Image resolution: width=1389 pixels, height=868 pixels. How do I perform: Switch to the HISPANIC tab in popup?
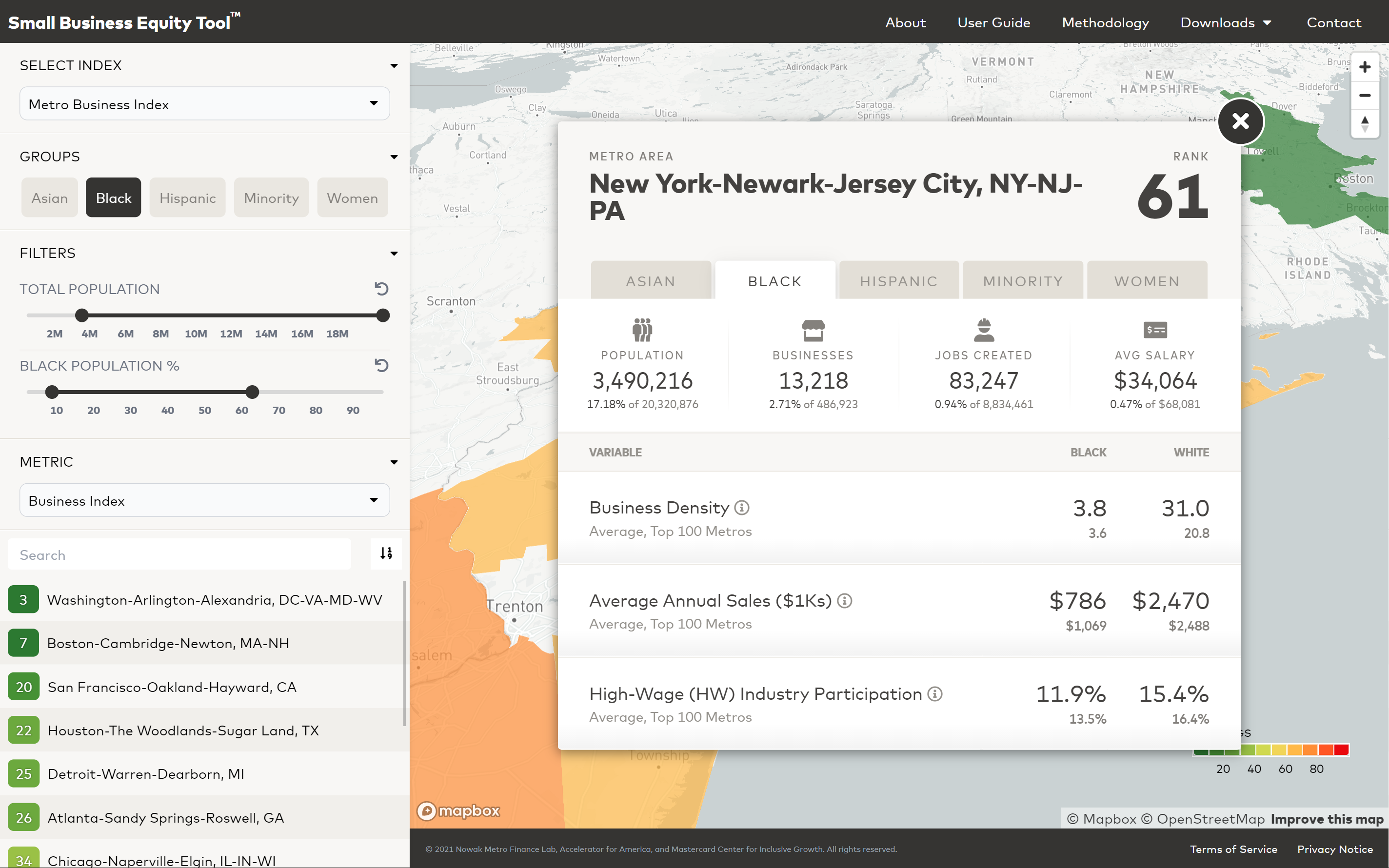pos(898,281)
